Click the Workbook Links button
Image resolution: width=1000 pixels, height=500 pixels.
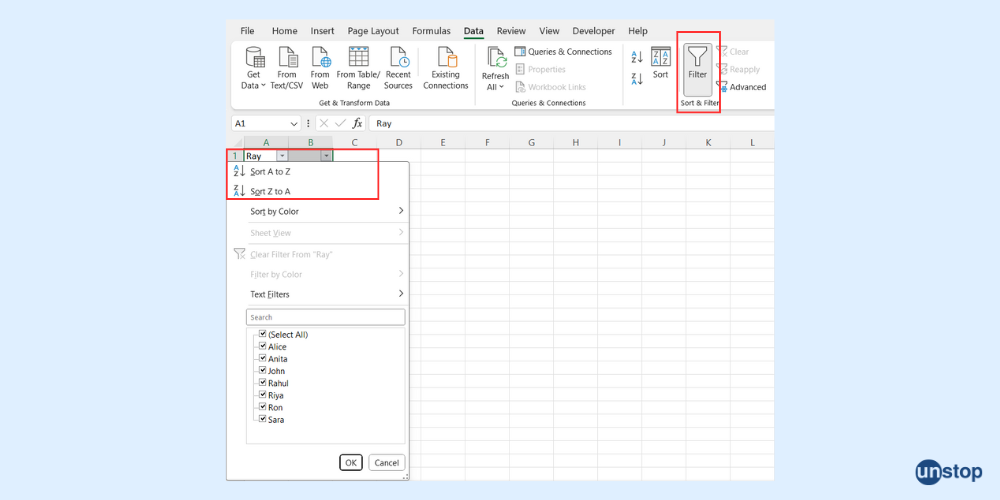pyautogui.click(x=550, y=87)
